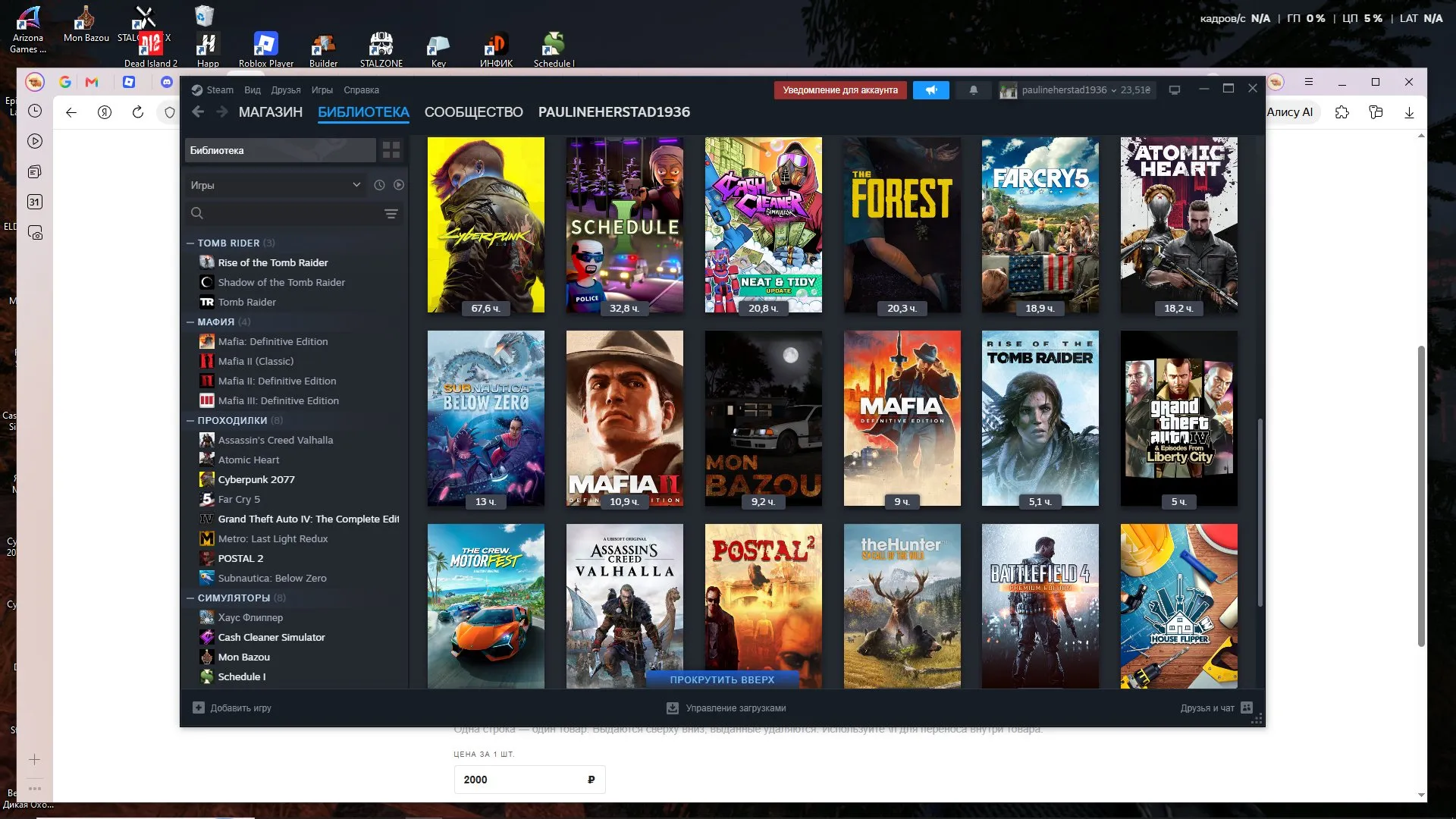Click the recent activity clock icon
This screenshot has width=1456, height=819.
[379, 185]
